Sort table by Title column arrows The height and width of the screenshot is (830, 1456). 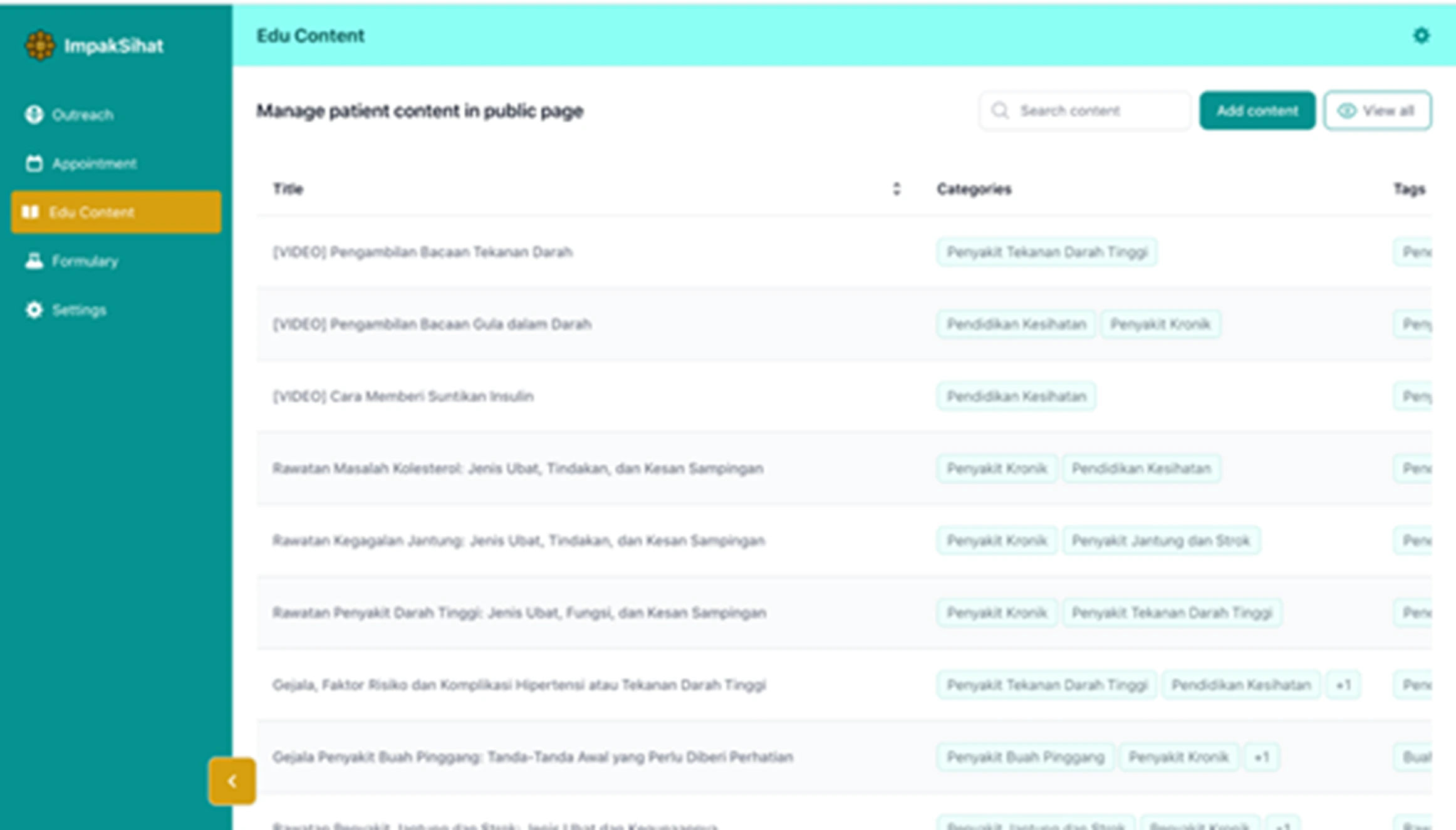click(x=896, y=189)
